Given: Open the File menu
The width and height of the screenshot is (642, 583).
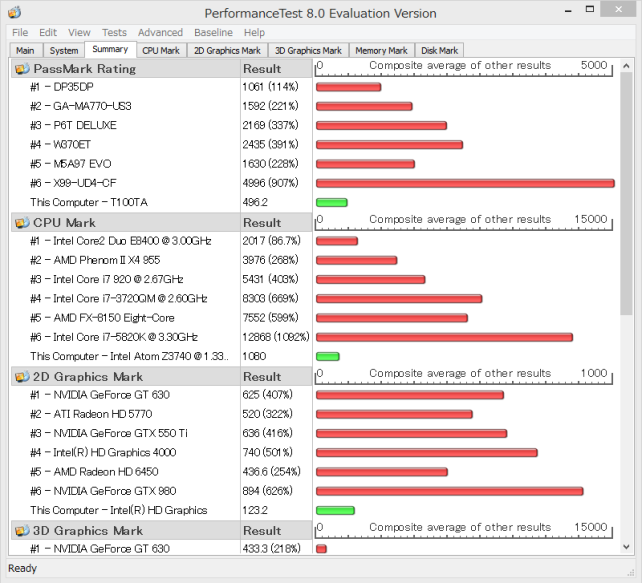Looking at the screenshot, I should (x=20, y=32).
